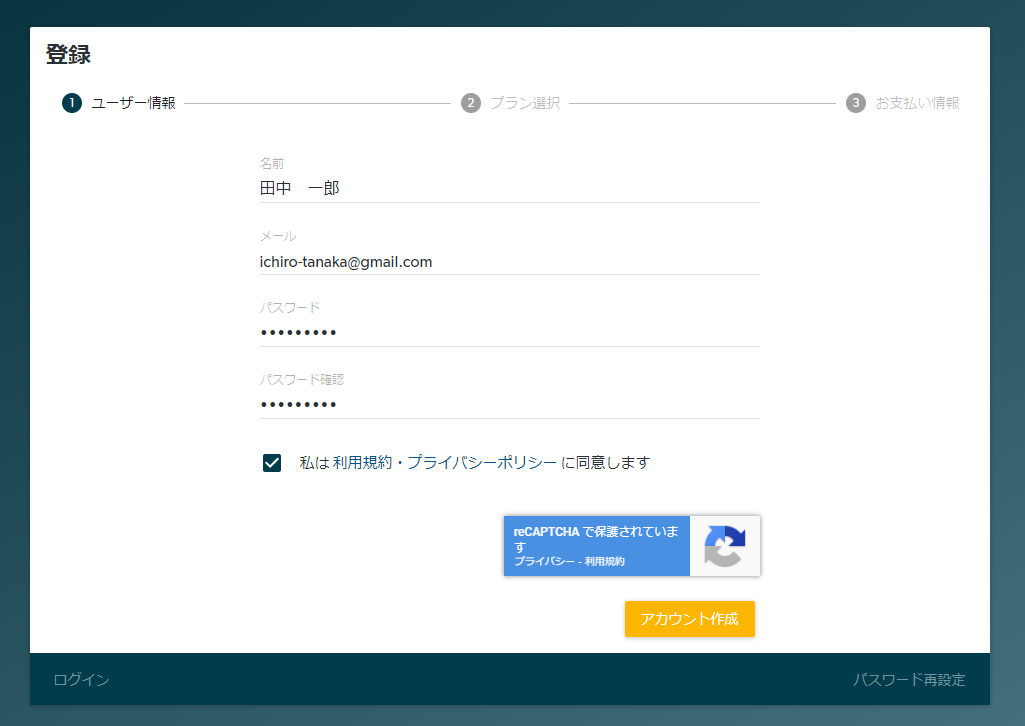Click the reCAPTCHA logo icon

click(724, 546)
